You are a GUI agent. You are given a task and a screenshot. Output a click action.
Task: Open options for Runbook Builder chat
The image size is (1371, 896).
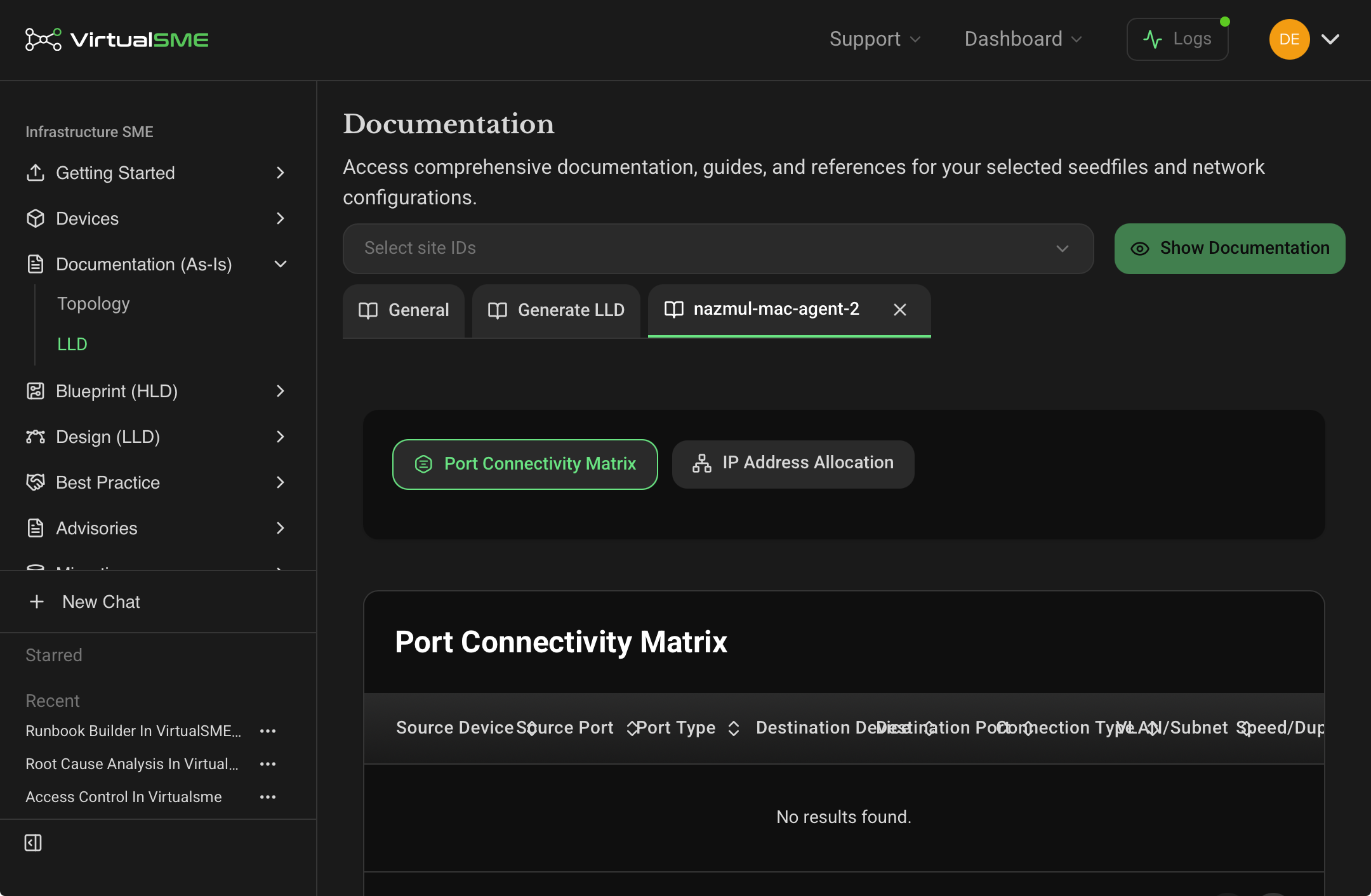tap(268, 731)
